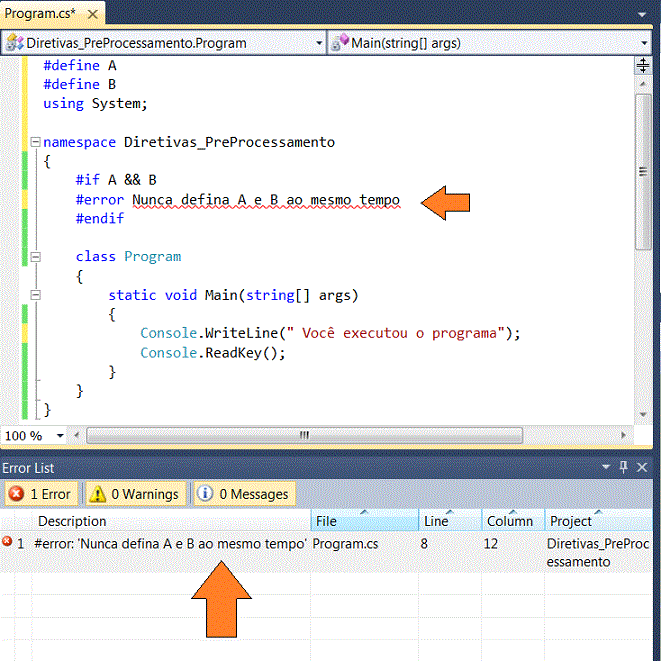This screenshot has height=661, width=661.
Task: Open the Error List window options arrow
Action: point(606,467)
